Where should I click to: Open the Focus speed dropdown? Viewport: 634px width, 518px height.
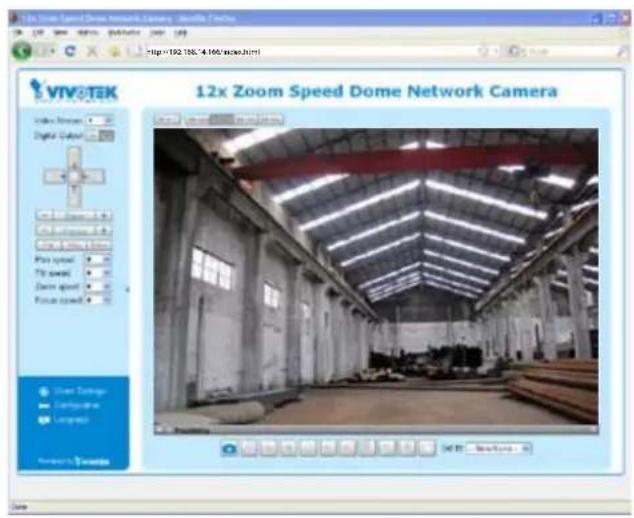[97, 300]
